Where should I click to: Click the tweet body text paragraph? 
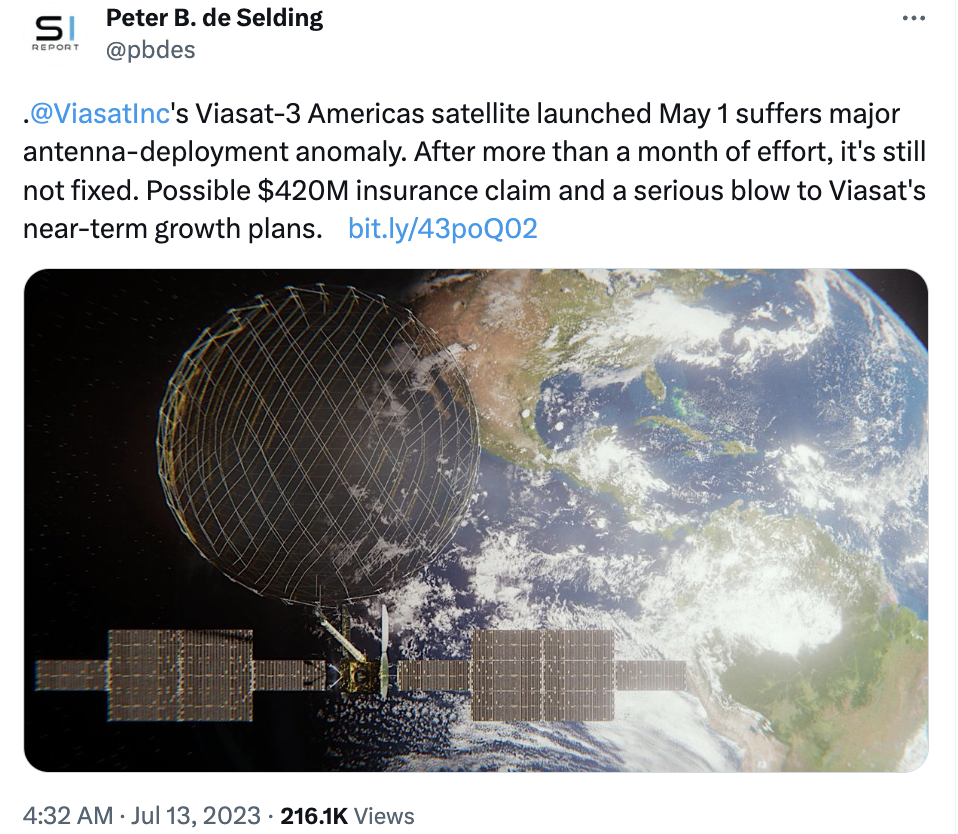(x=475, y=171)
